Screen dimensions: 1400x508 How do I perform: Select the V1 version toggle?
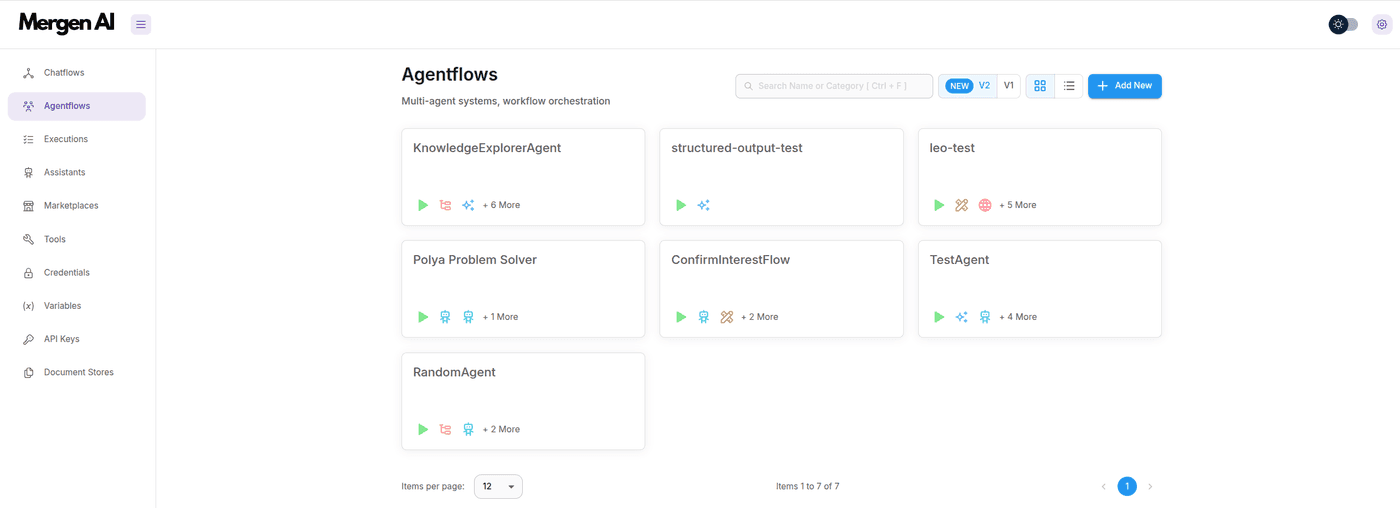[x=1008, y=86]
